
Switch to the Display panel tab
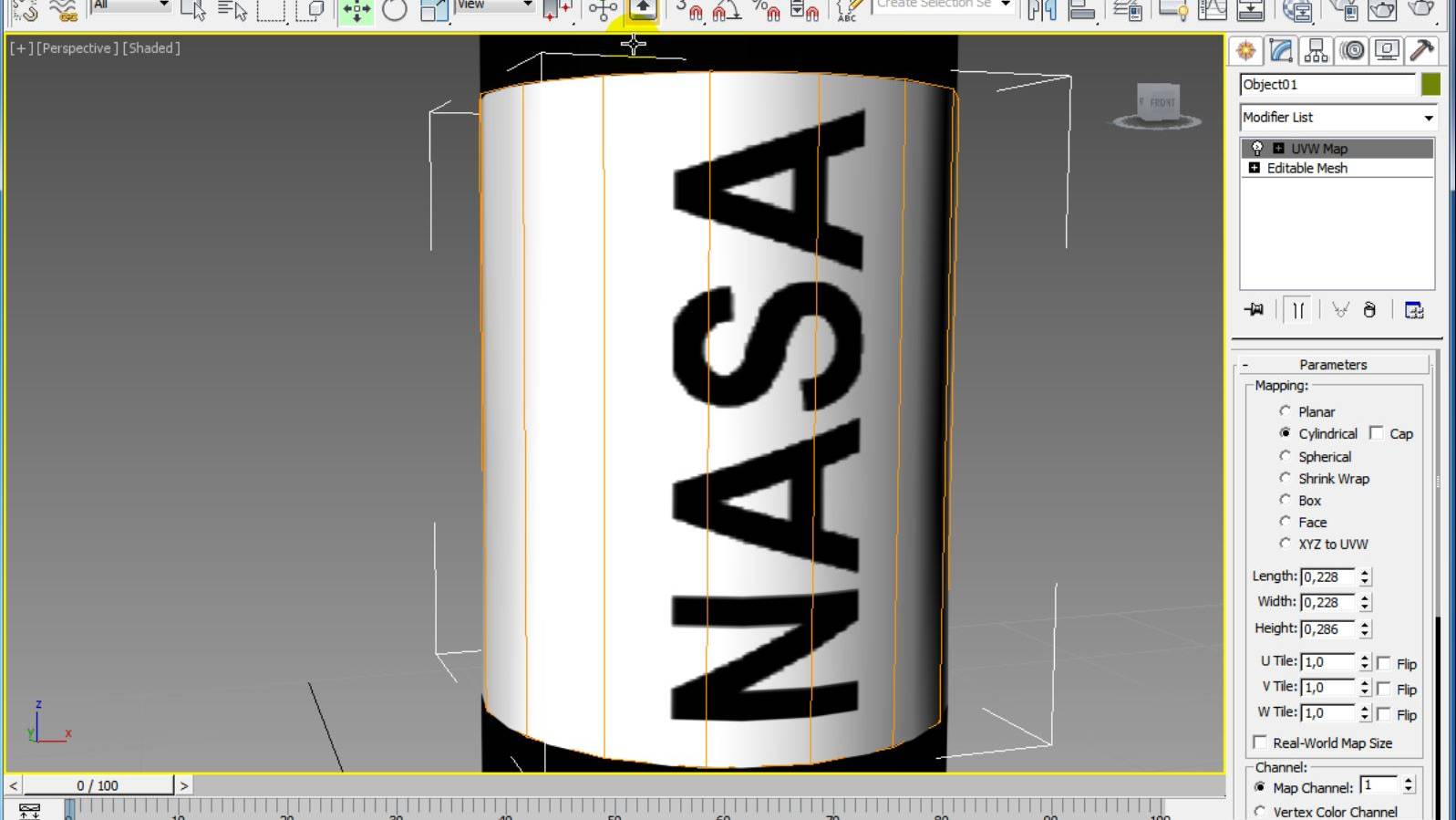1387,51
